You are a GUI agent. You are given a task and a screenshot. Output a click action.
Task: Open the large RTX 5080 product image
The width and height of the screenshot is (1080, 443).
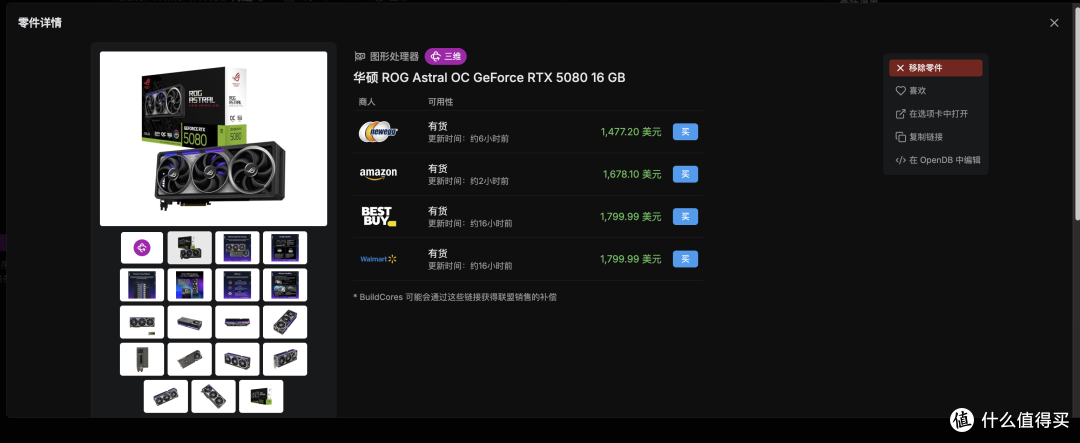coord(214,138)
